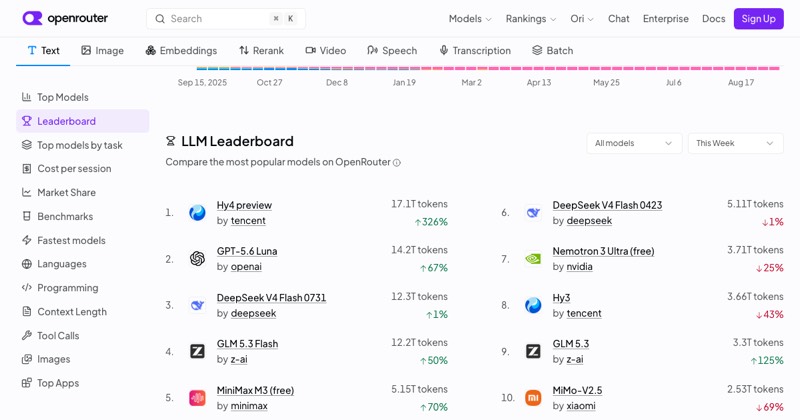Click the MiniMax logo beside MiniMax M3
The height and width of the screenshot is (420, 800).
197,398
